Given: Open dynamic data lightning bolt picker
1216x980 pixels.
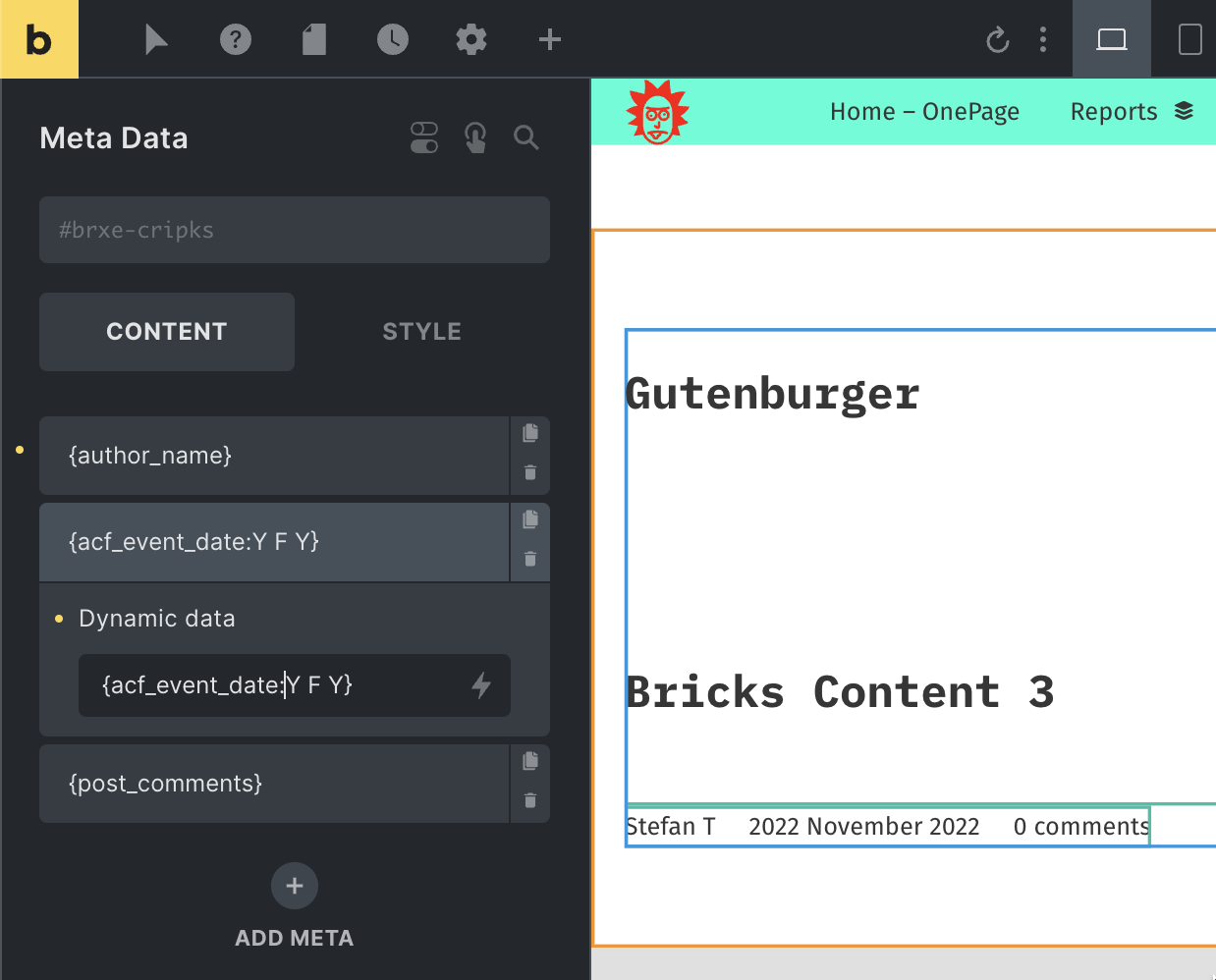Looking at the screenshot, I should pyautogui.click(x=481, y=685).
